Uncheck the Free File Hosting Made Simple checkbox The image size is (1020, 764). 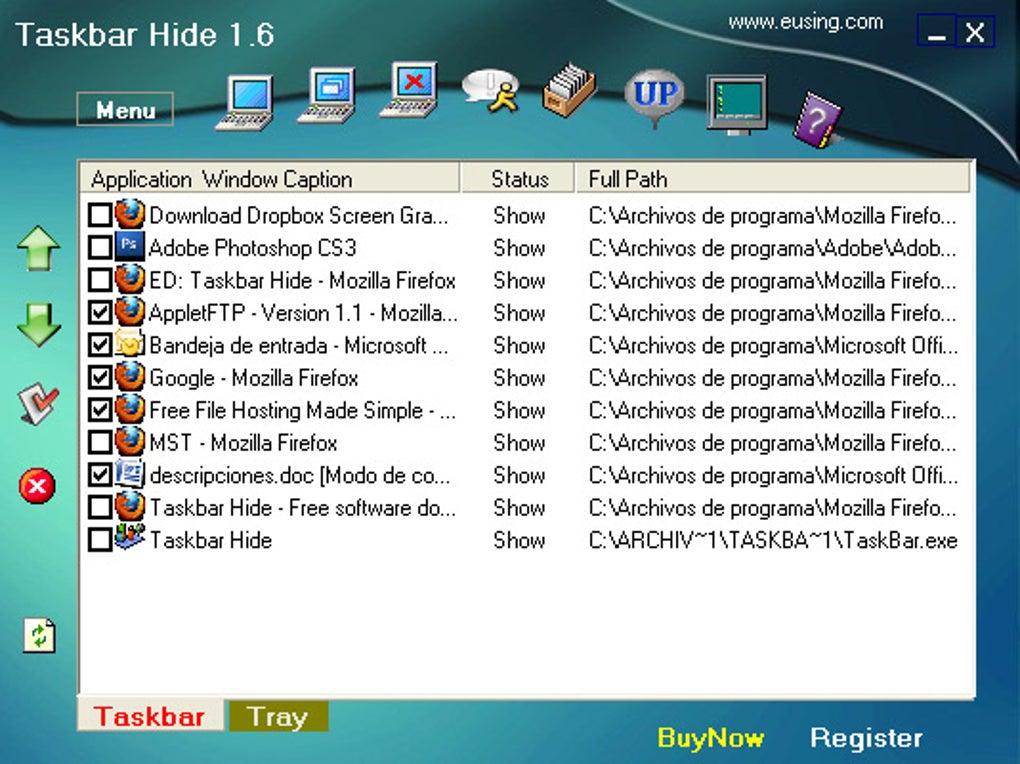[100, 410]
